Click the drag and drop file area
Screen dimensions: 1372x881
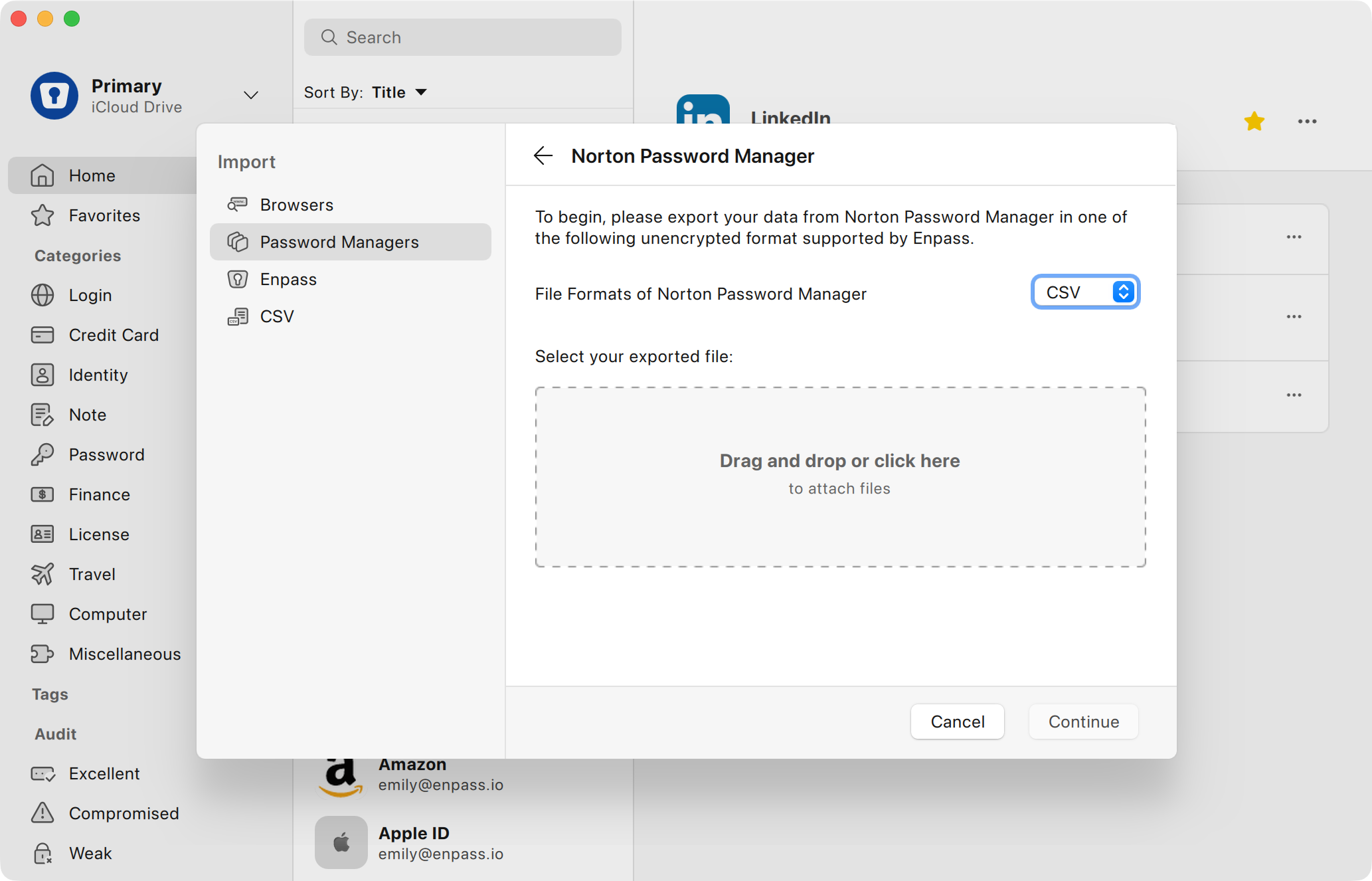pos(840,477)
